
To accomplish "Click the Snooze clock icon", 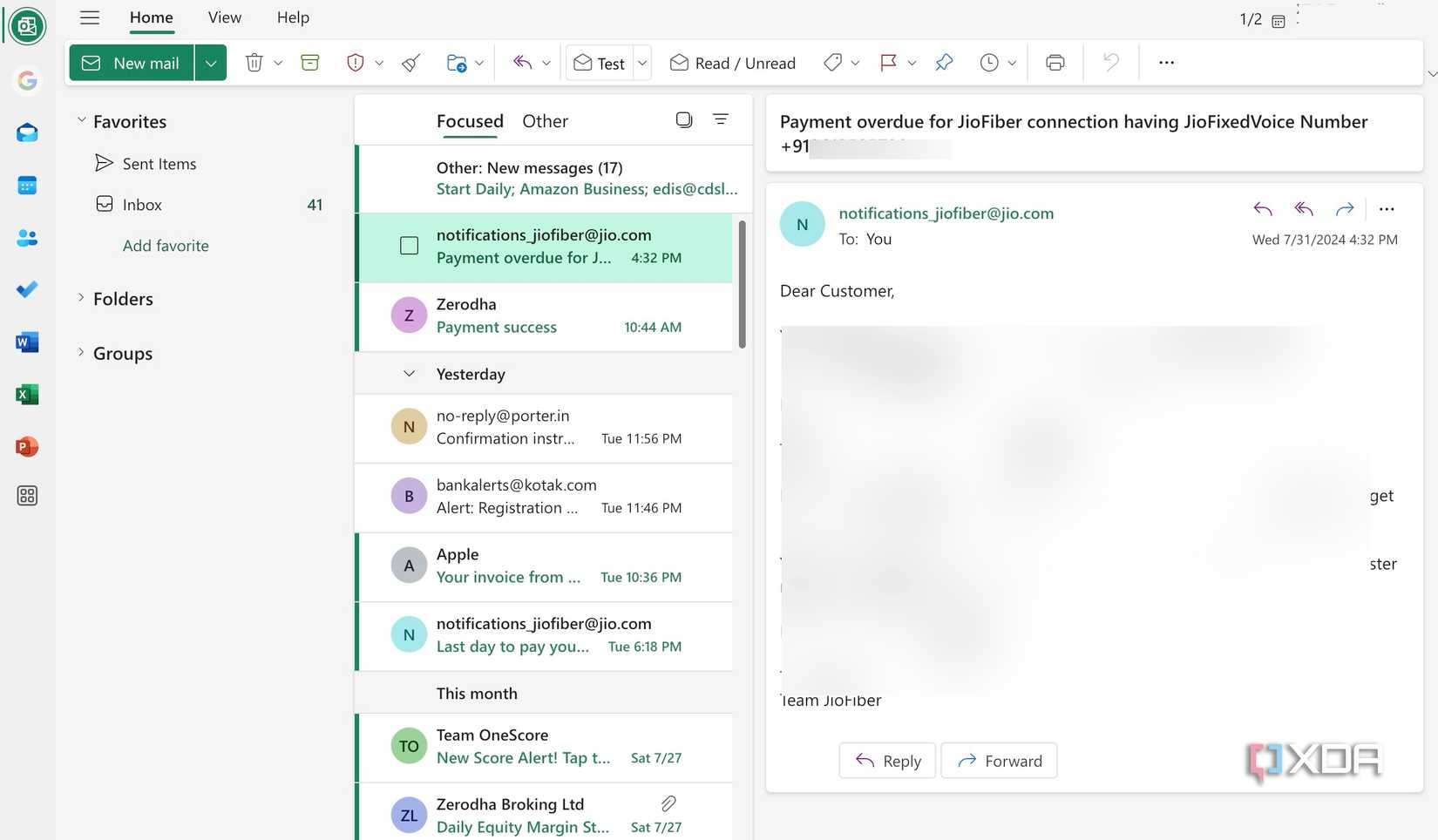I will 989,63.
